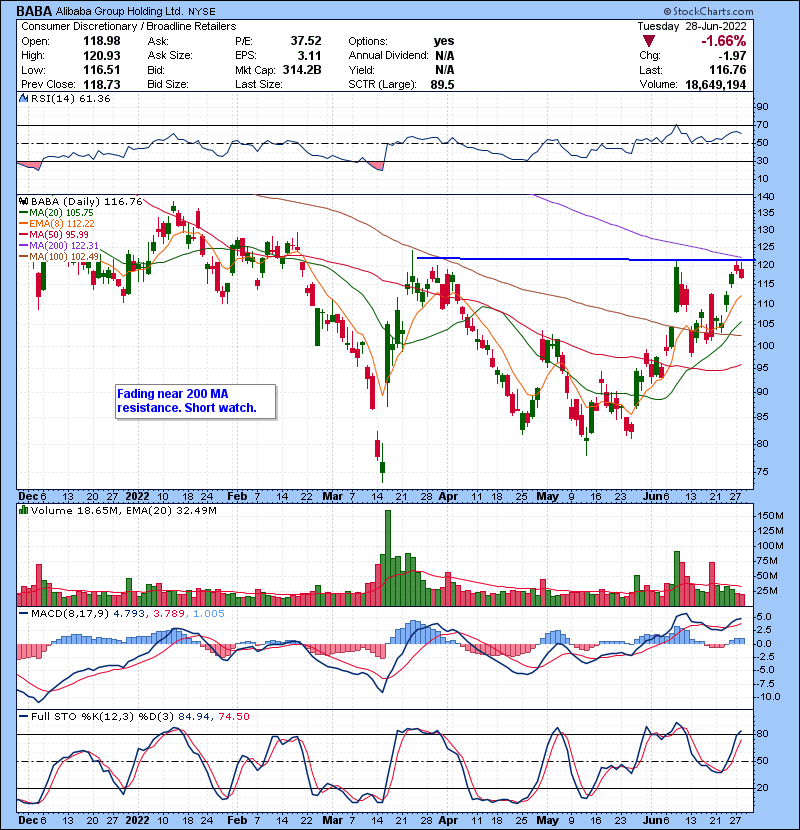800x830 pixels.
Task: Click the stochastic %K value 84.94
Action: (x=193, y=716)
